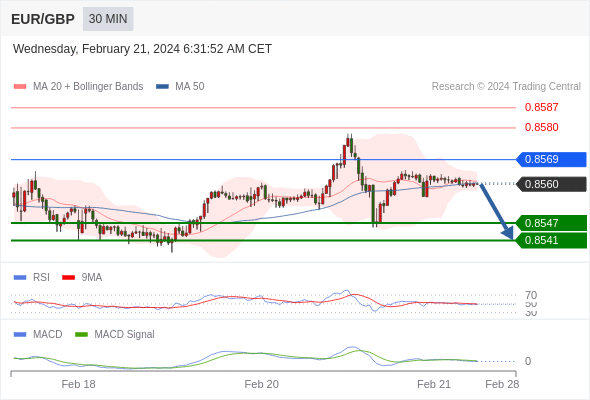Select the 0.8560 current price tag
This screenshot has width=590, height=400.
[551, 184]
